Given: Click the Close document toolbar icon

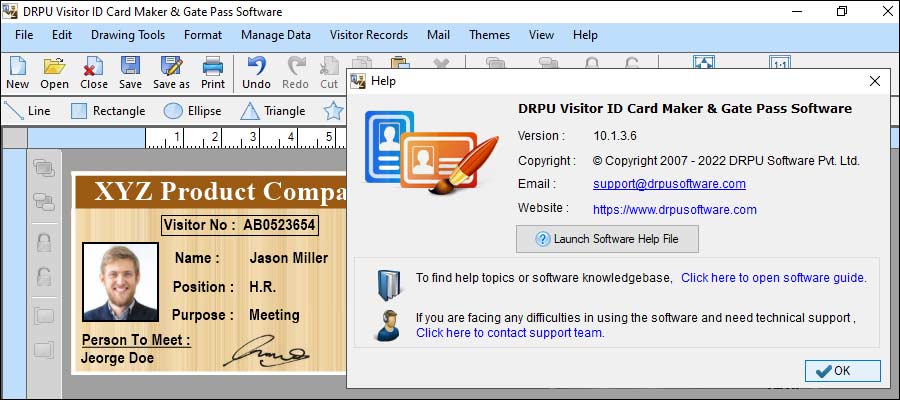Looking at the screenshot, I should pyautogui.click(x=94, y=72).
